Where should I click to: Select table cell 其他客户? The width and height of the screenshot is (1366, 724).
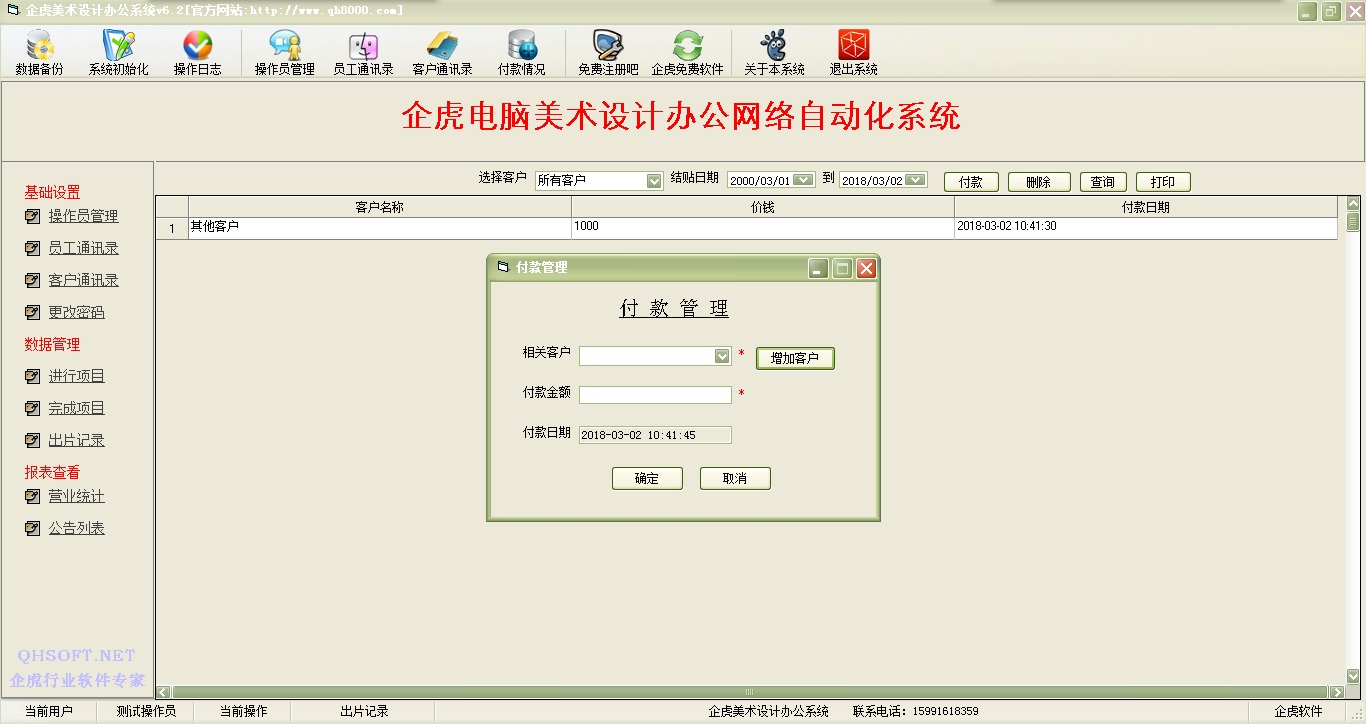(x=380, y=227)
